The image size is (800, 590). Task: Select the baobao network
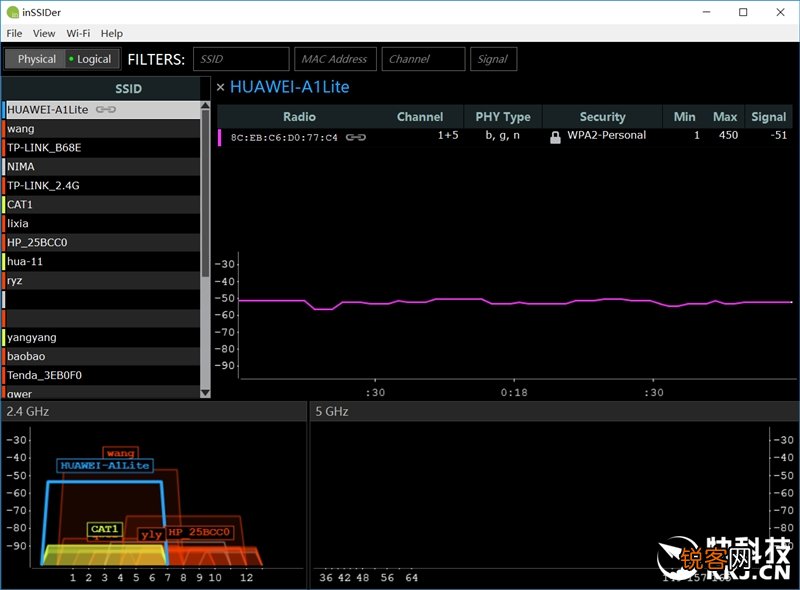click(x=102, y=356)
